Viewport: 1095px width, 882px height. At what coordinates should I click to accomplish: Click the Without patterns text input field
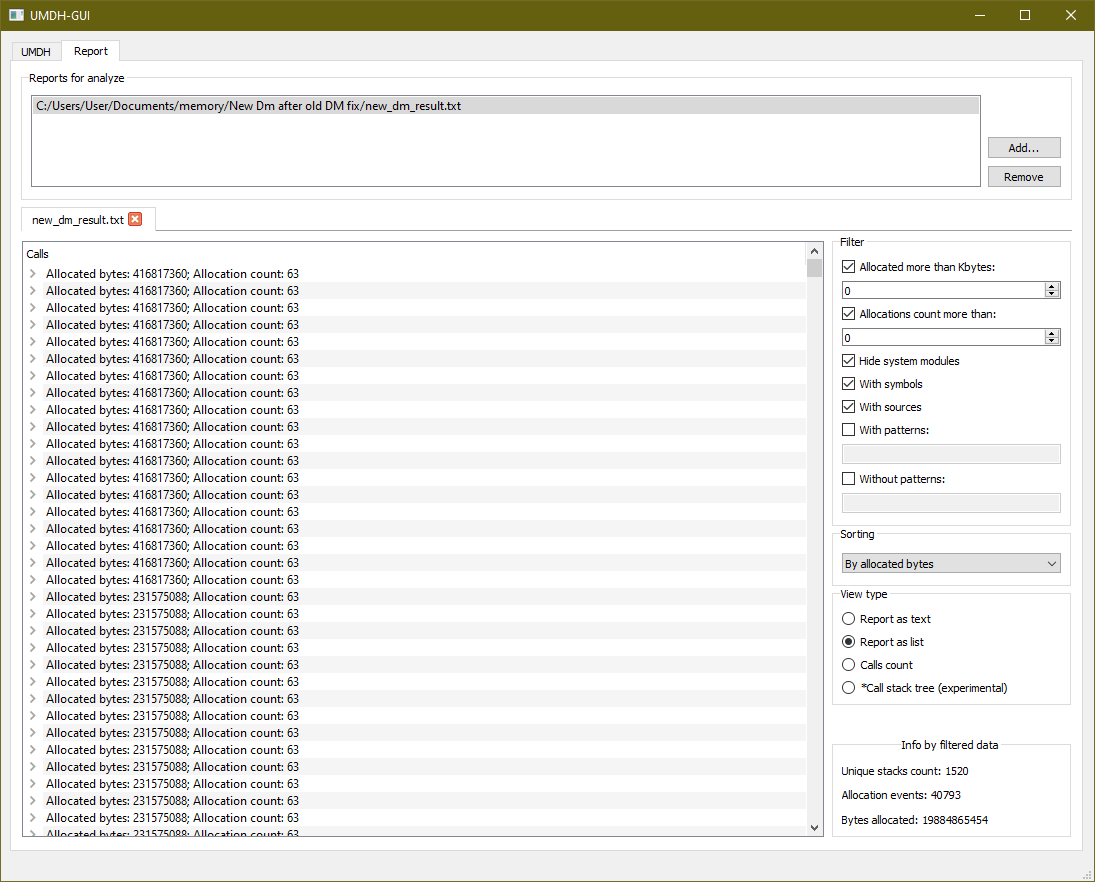950,502
